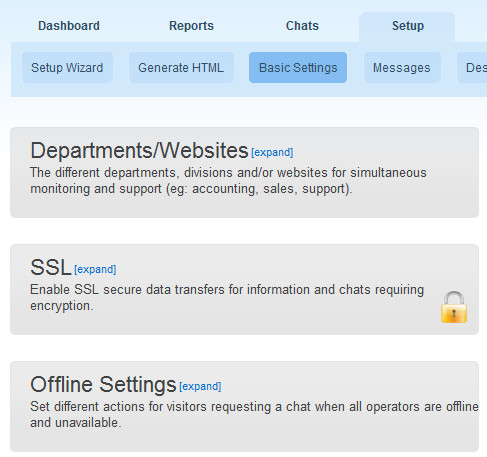Click the Departments/Websites heading

pos(139,150)
